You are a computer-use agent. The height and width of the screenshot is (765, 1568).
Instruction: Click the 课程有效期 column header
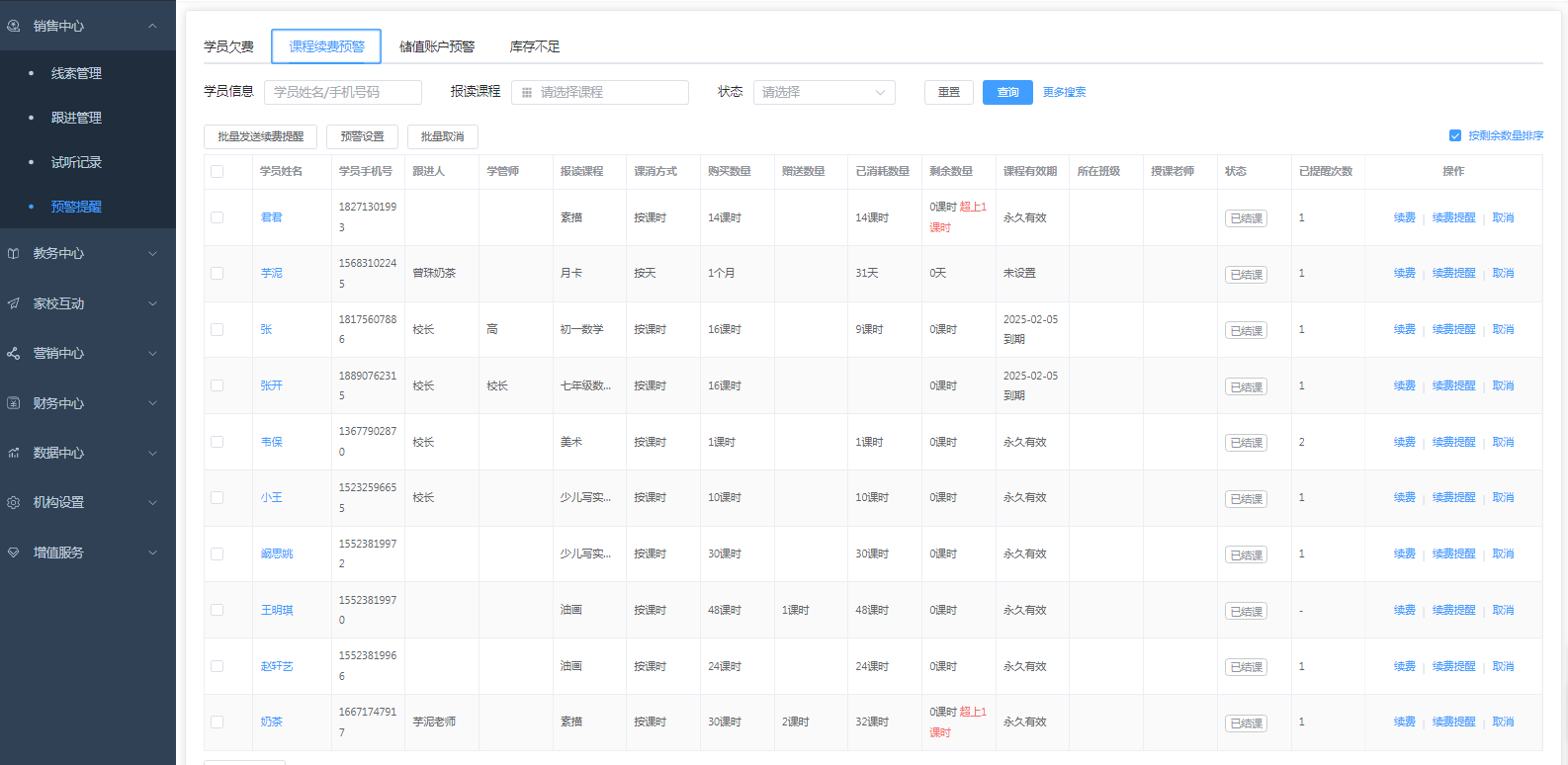point(1030,171)
